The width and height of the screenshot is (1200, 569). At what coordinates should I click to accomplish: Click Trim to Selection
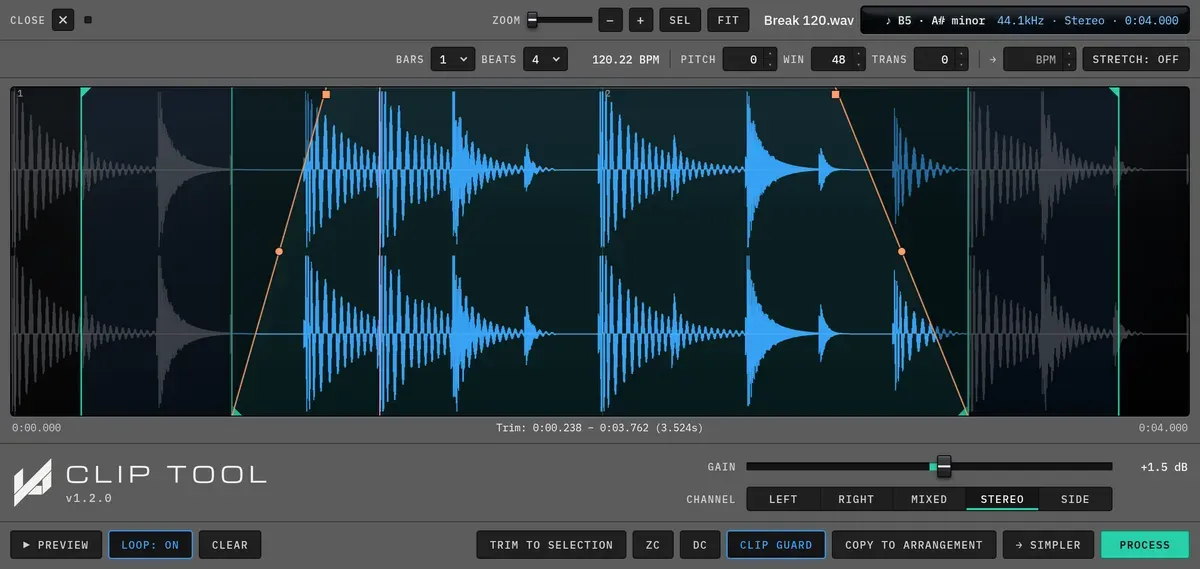[x=551, y=545]
